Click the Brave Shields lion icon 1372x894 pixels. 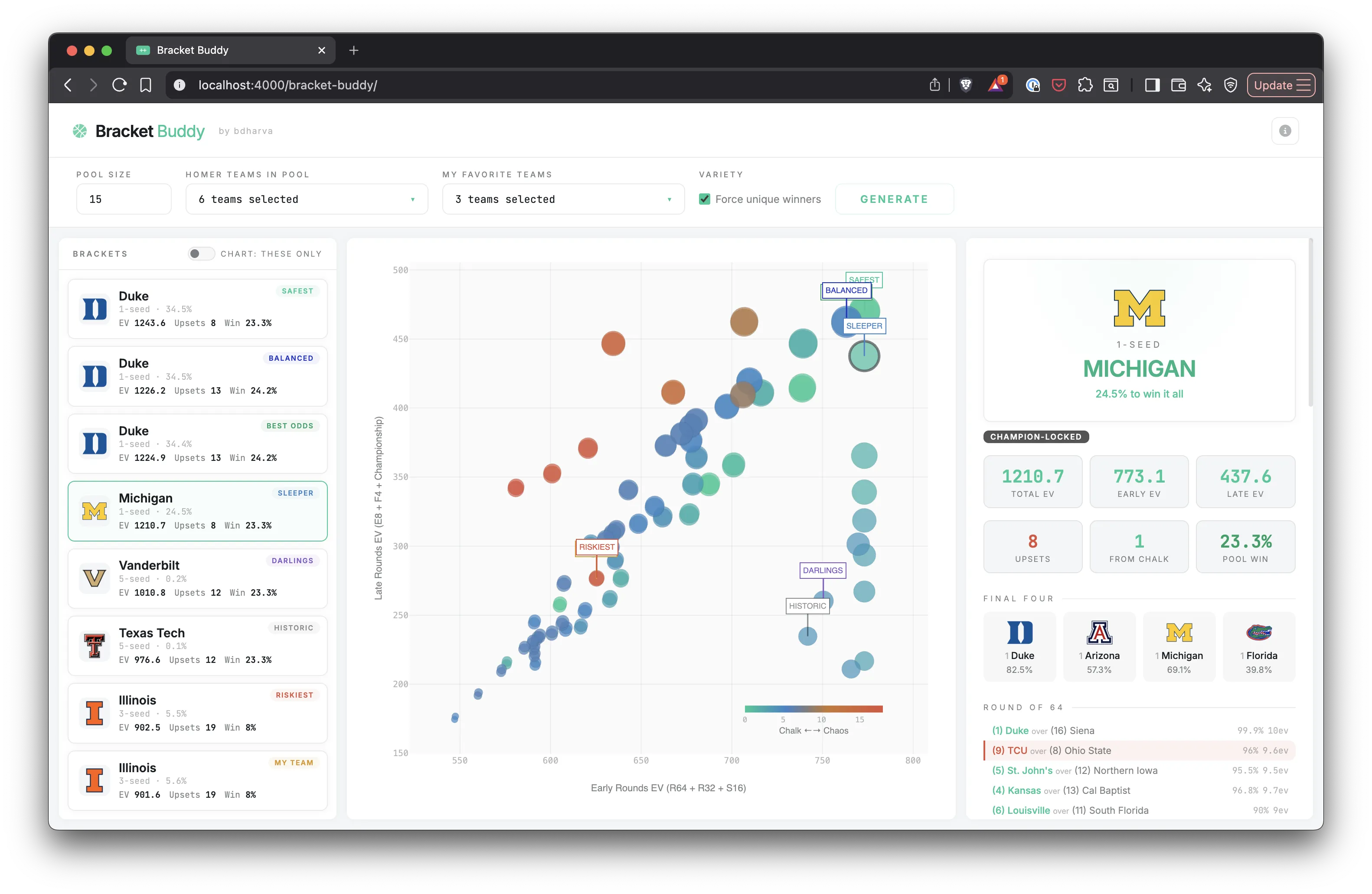tap(966, 85)
